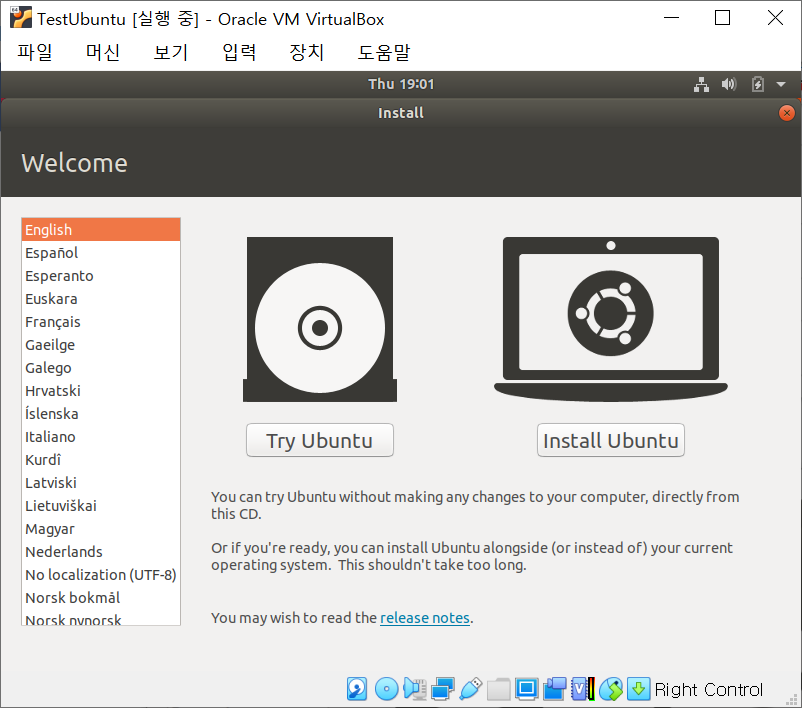Click the optical disc status icon

point(387,689)
